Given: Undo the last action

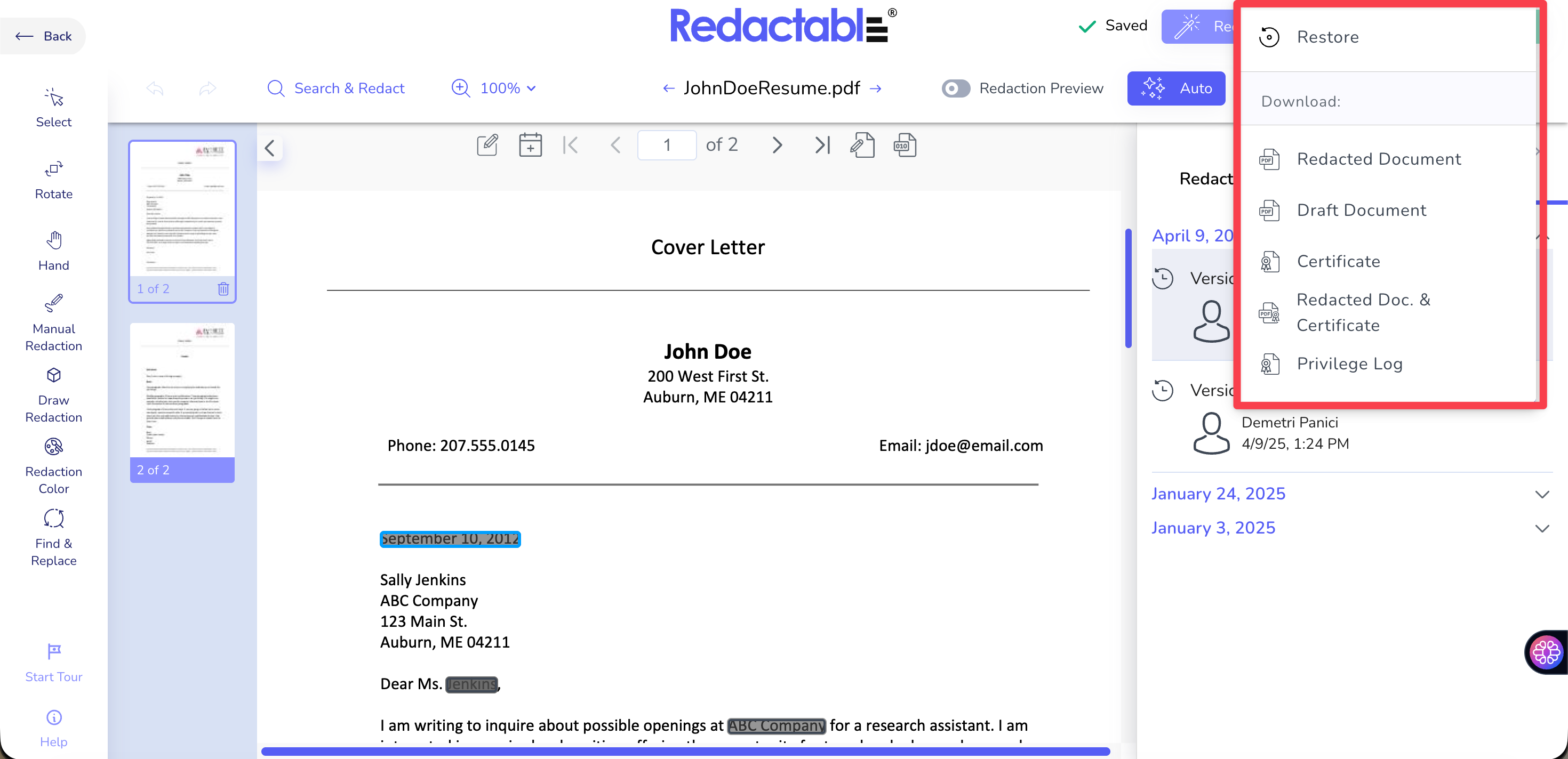Looking at the screenshot, I should click(x=155, y=89).
